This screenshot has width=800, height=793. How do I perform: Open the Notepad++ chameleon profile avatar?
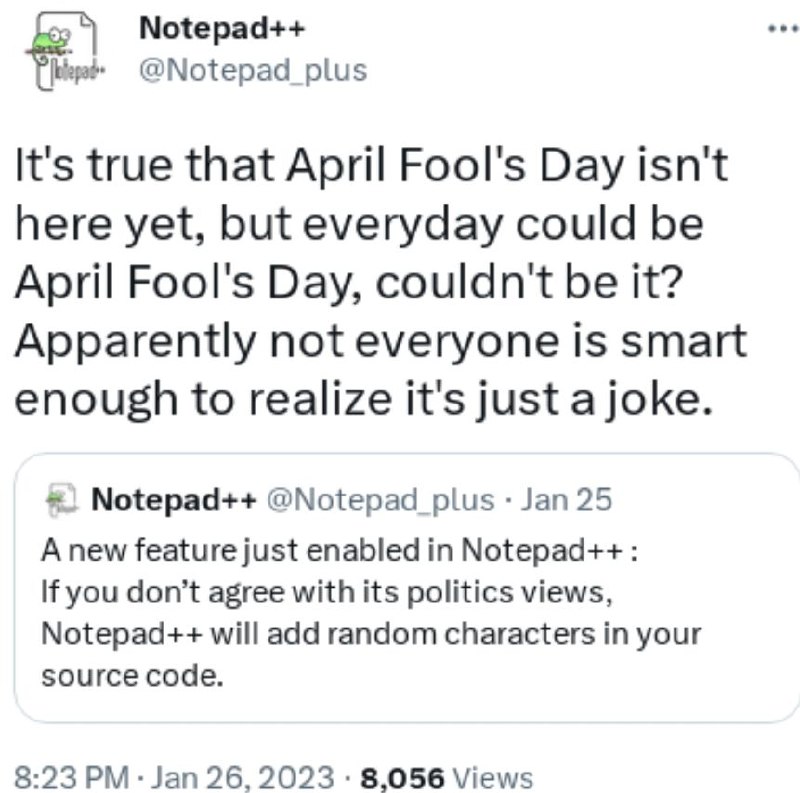tap(64, 53)
